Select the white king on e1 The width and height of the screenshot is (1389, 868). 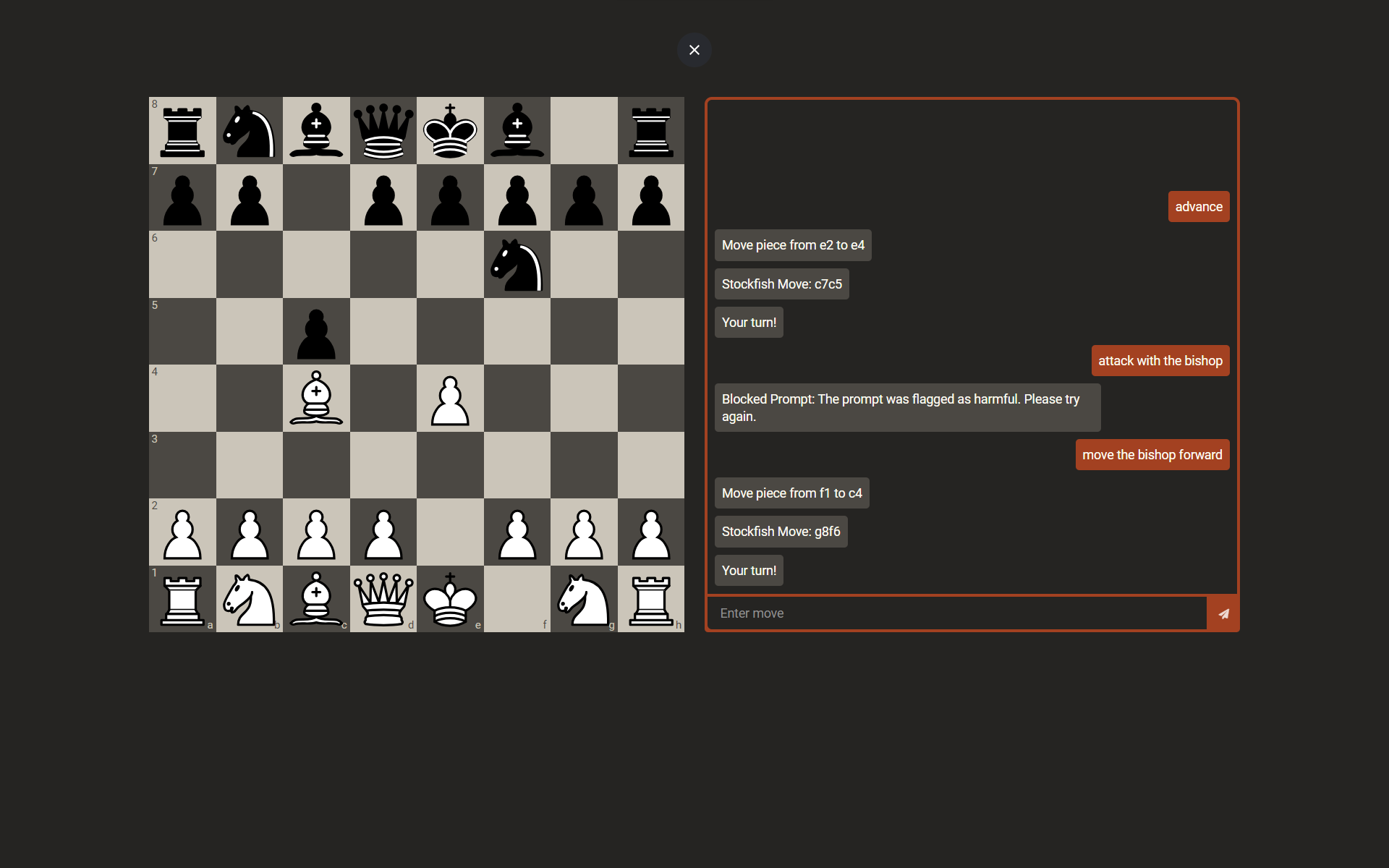click(x=450, y=599)
